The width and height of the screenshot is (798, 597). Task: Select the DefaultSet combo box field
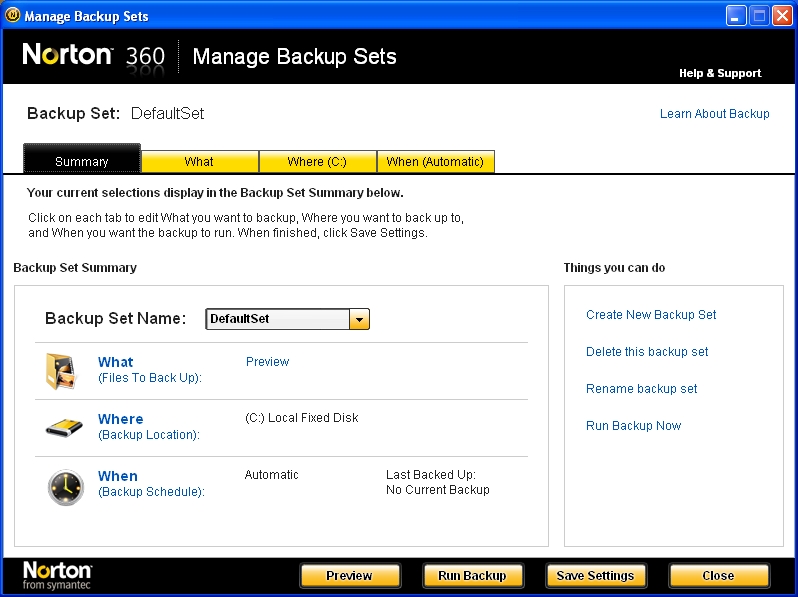tap(288, 319)
